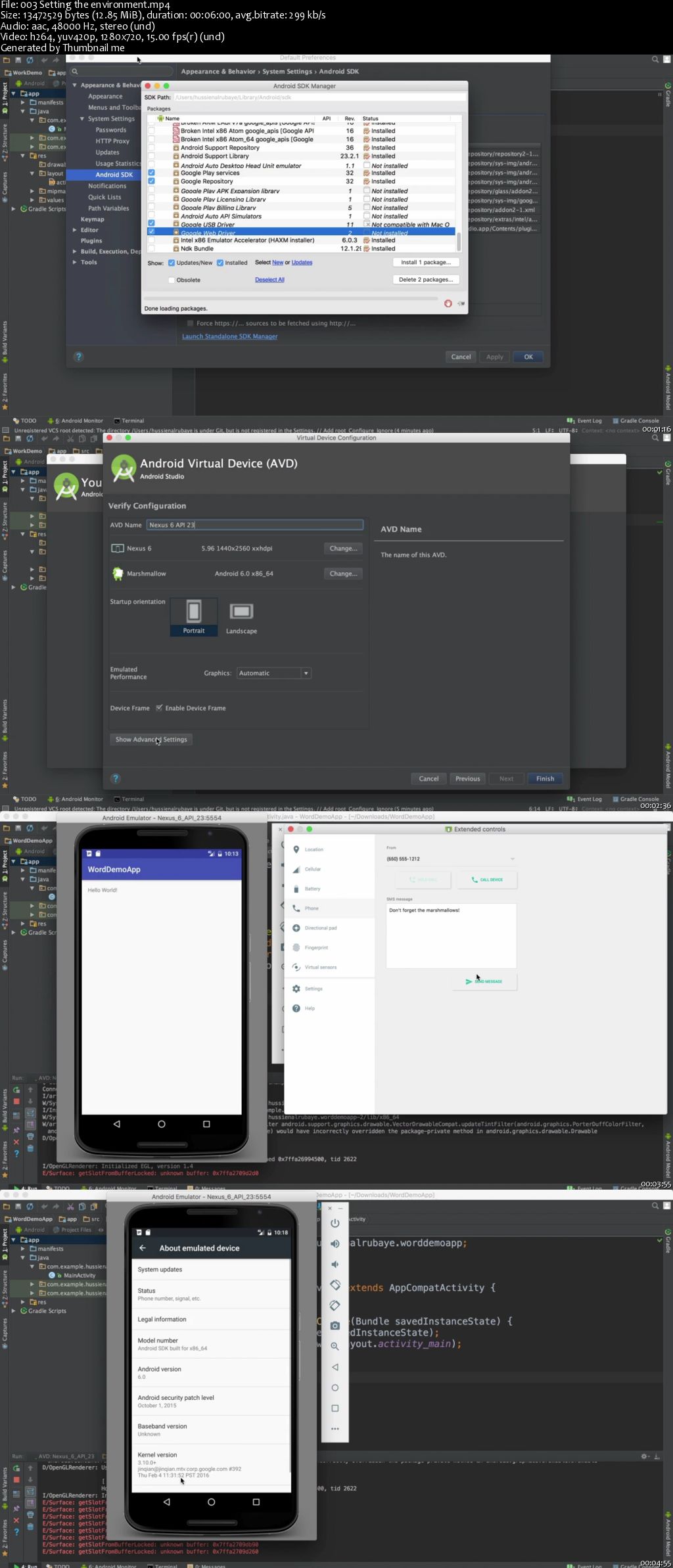
Task: Open Directional pad in Extended controls
Action: click(329, 928)
